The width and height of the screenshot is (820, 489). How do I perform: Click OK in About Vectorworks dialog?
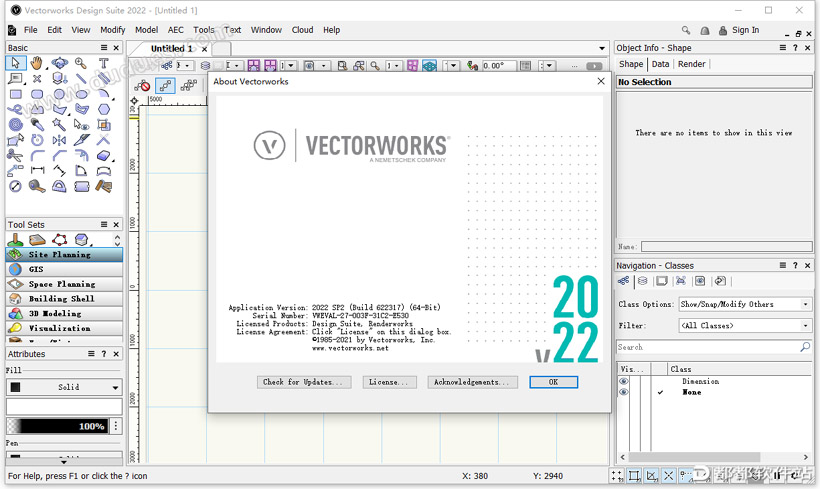(x=553, y=382)
